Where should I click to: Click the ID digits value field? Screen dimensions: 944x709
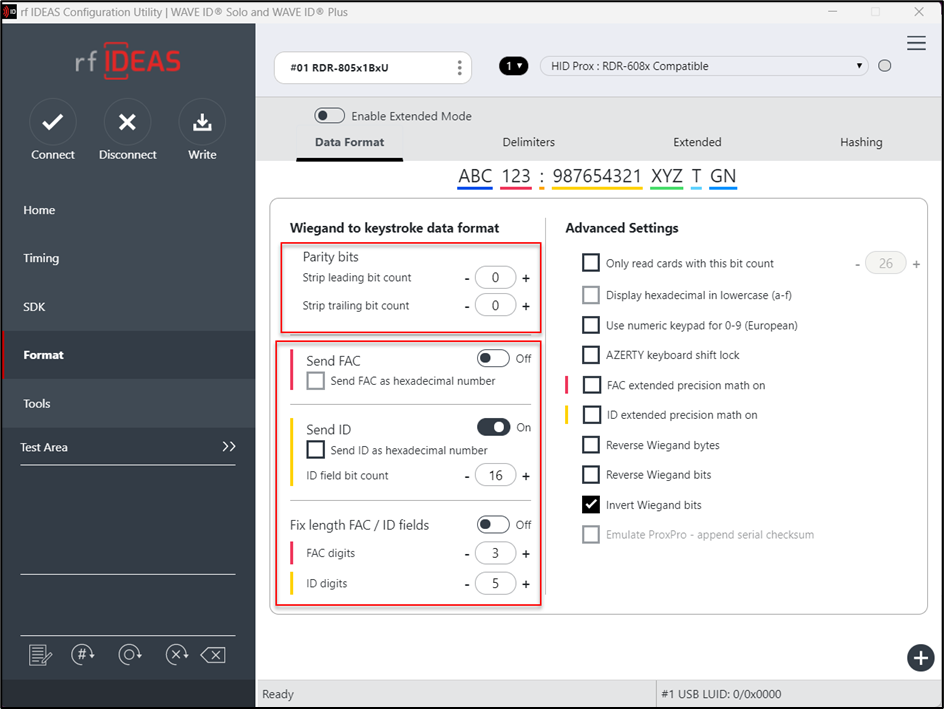[495, 583]
